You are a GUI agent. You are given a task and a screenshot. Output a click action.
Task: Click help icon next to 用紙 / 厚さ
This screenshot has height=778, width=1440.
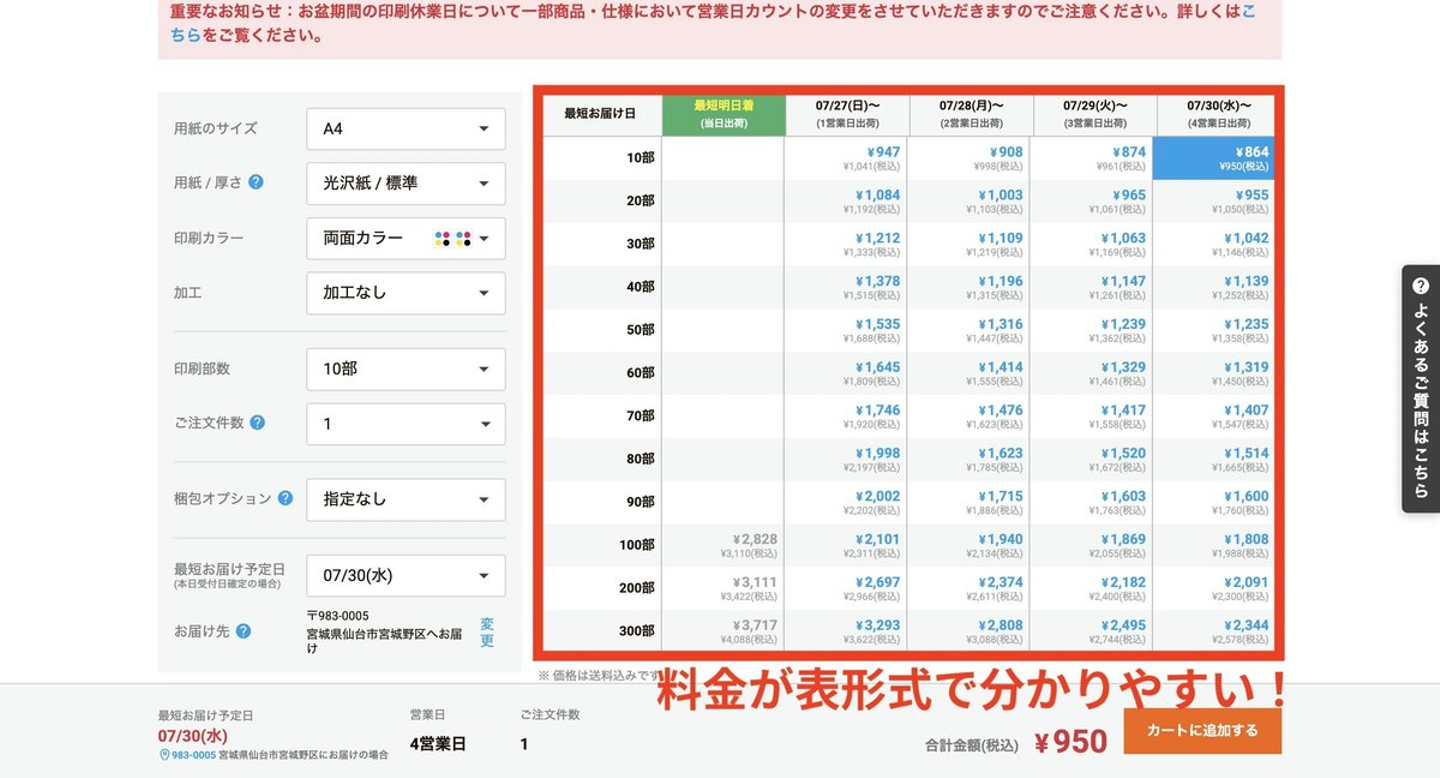(x=256, y=182)
